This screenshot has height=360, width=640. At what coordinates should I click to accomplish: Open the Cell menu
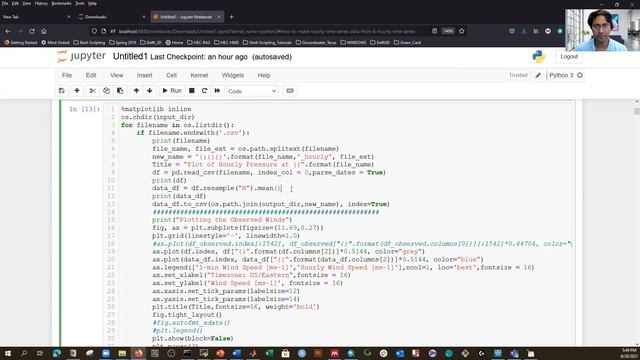(x=171, y=76)
